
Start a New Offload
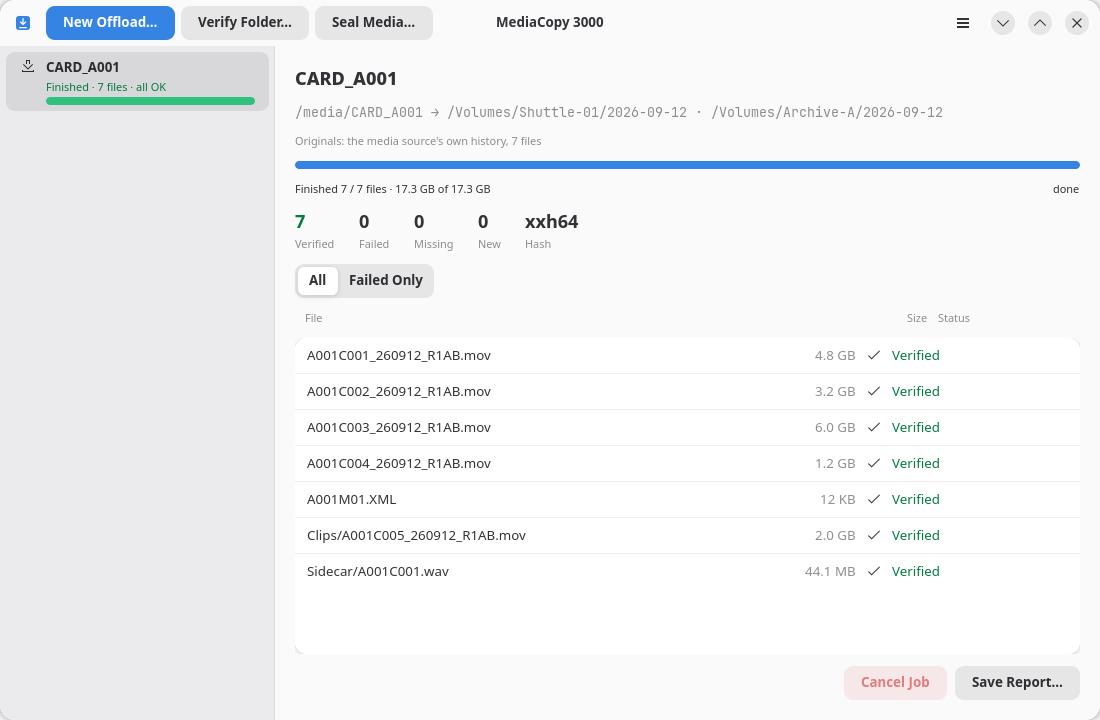[110, 22]
